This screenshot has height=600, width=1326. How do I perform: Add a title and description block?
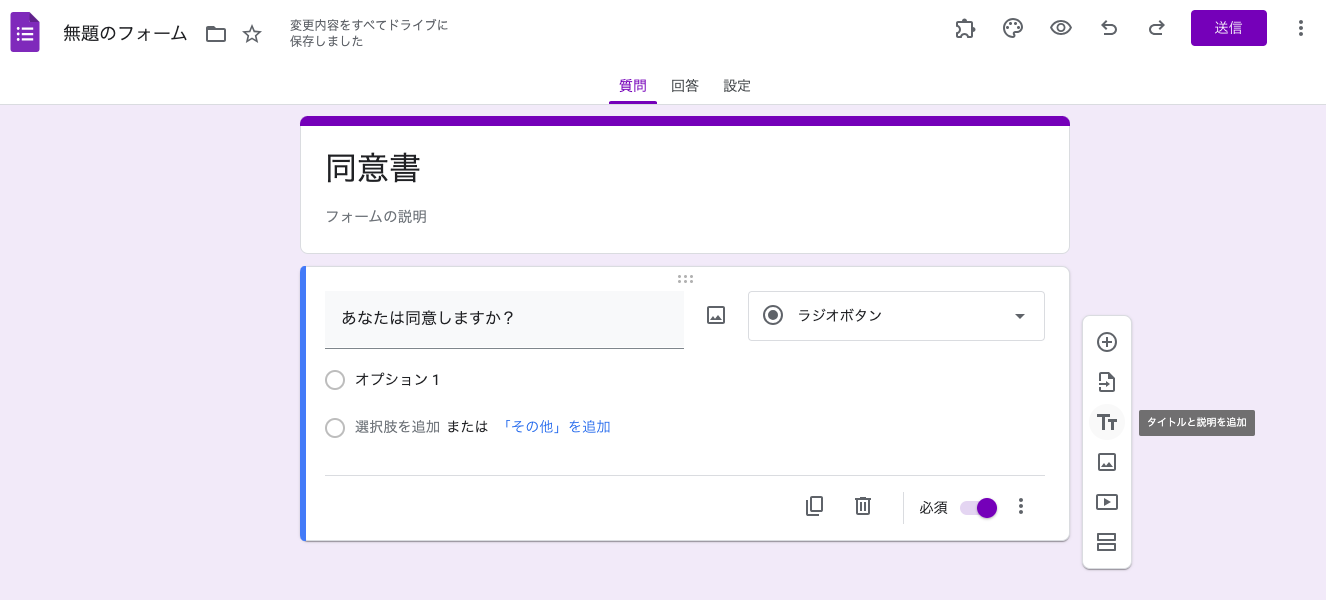1107,422
